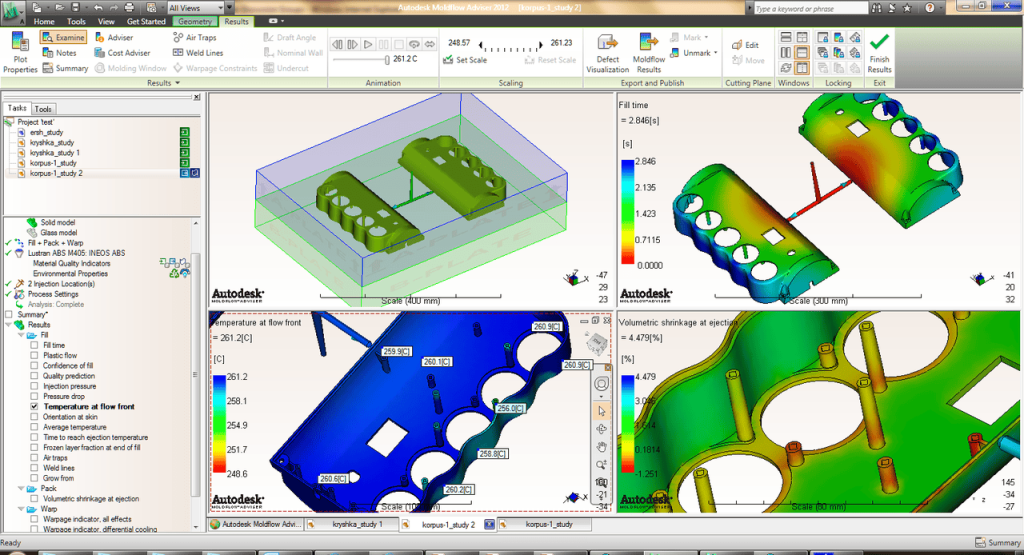Switch to the Geometry ribbon tab
The height and width of the screenshot is (555, 1024).
(195, 22)
